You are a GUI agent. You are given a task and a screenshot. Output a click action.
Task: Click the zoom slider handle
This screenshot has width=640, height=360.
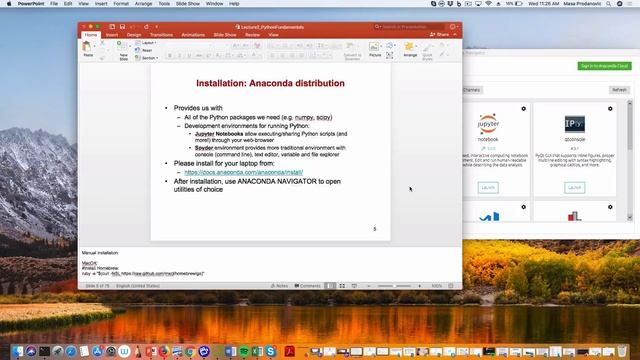(x=395, y=286)
